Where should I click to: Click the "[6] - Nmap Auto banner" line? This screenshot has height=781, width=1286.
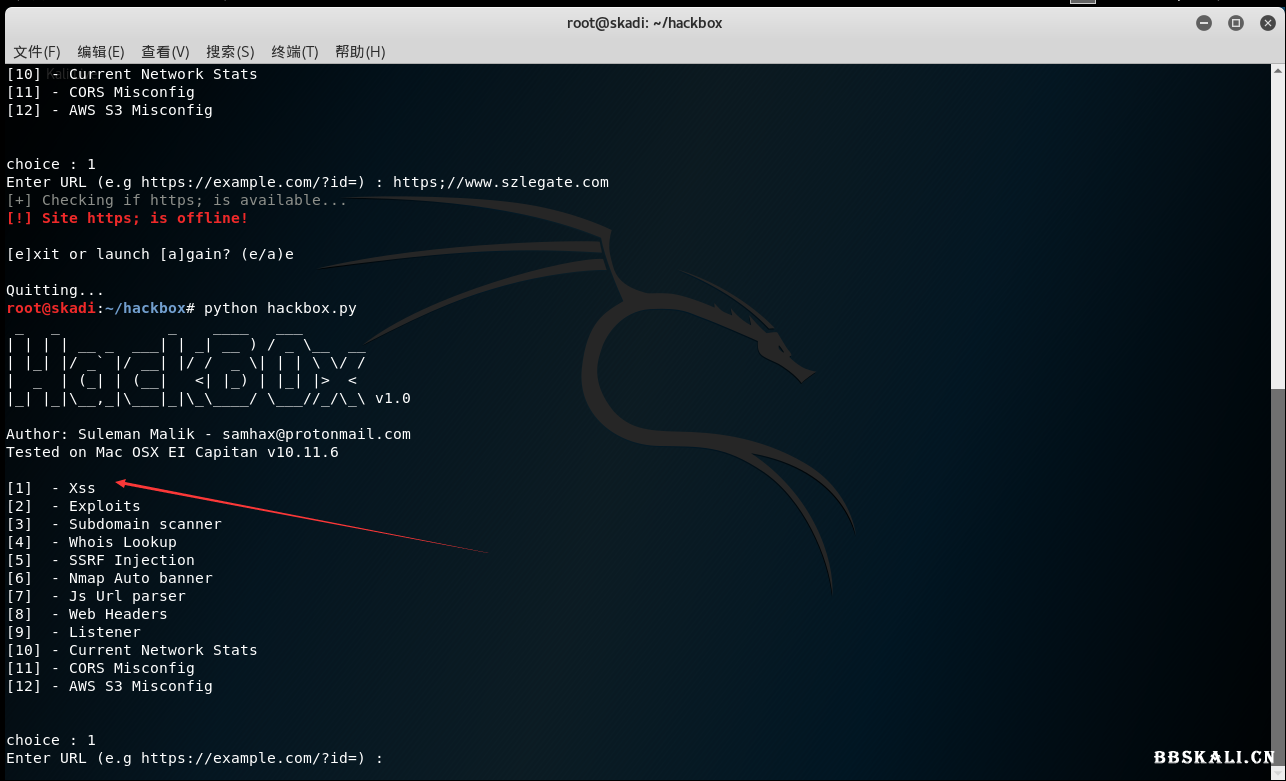(110, 578)
